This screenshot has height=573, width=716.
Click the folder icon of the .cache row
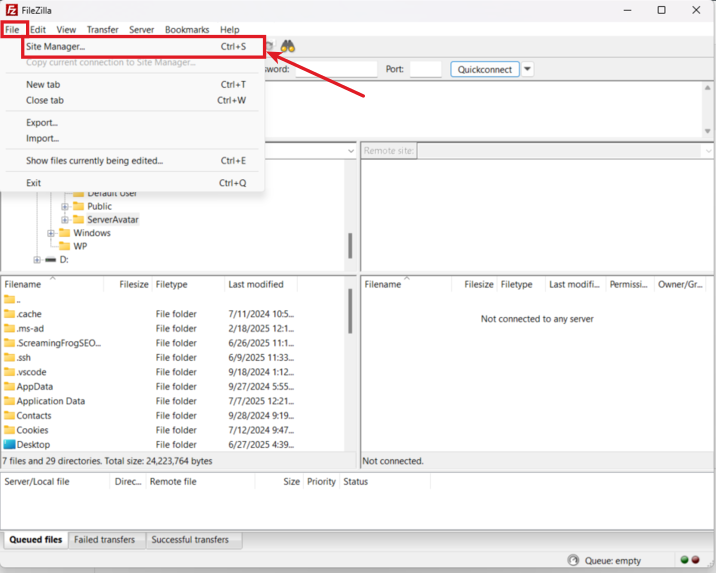pos(9,314)
